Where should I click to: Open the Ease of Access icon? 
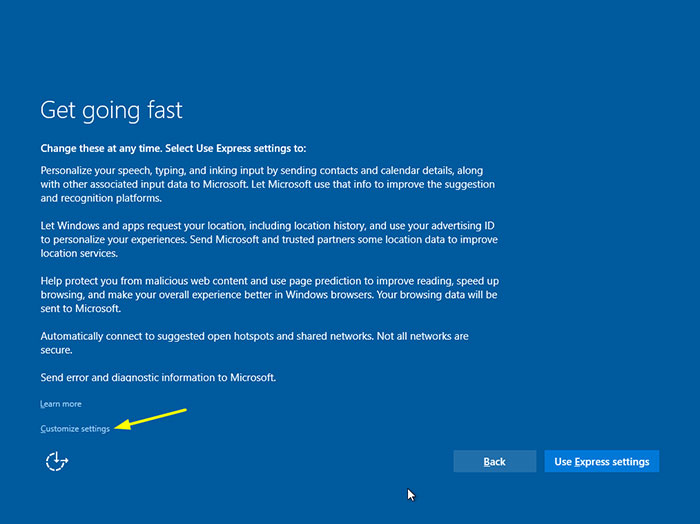[57, 462]
